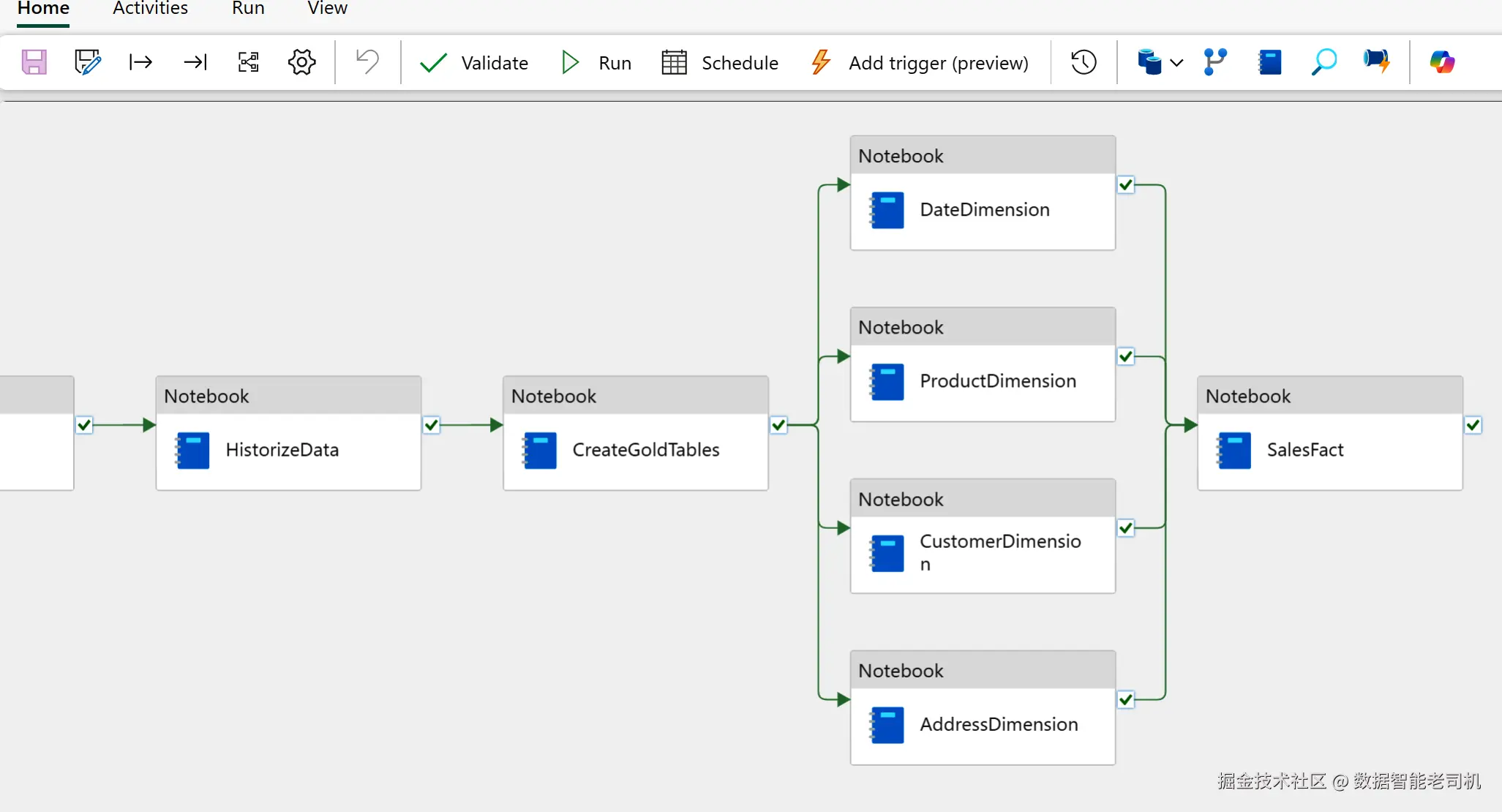The width and height of the screenshot is (1502, 812).
Task: Click the success checkmark on CreateGoldTables output
Action: coord(778,425)
